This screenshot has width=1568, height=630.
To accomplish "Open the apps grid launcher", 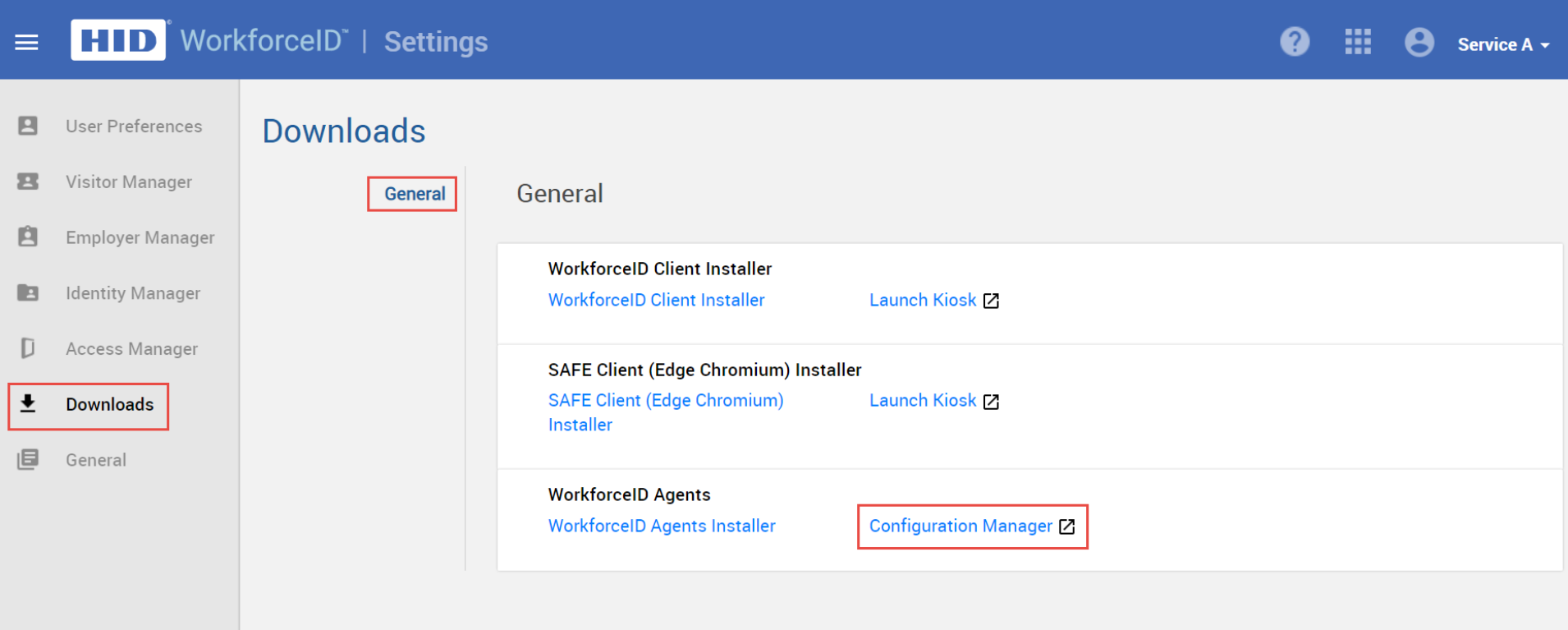I will (1358, 42).
